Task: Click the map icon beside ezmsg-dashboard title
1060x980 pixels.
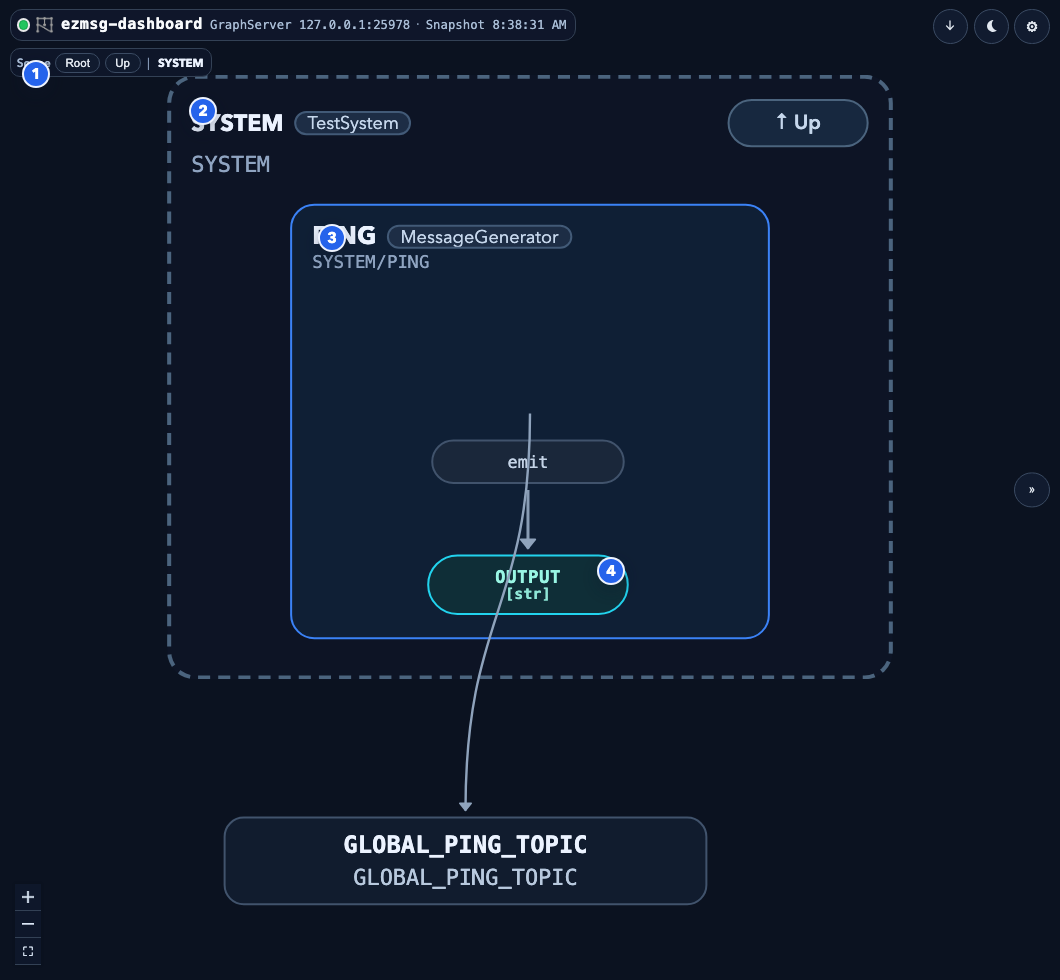Action: [45, 25]
